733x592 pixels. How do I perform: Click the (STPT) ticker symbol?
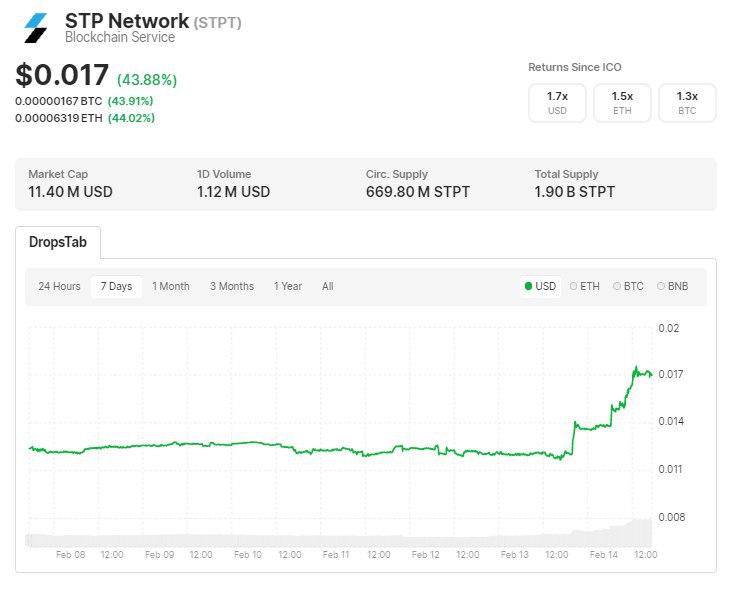pyautogui.click(x=217, y=23)
